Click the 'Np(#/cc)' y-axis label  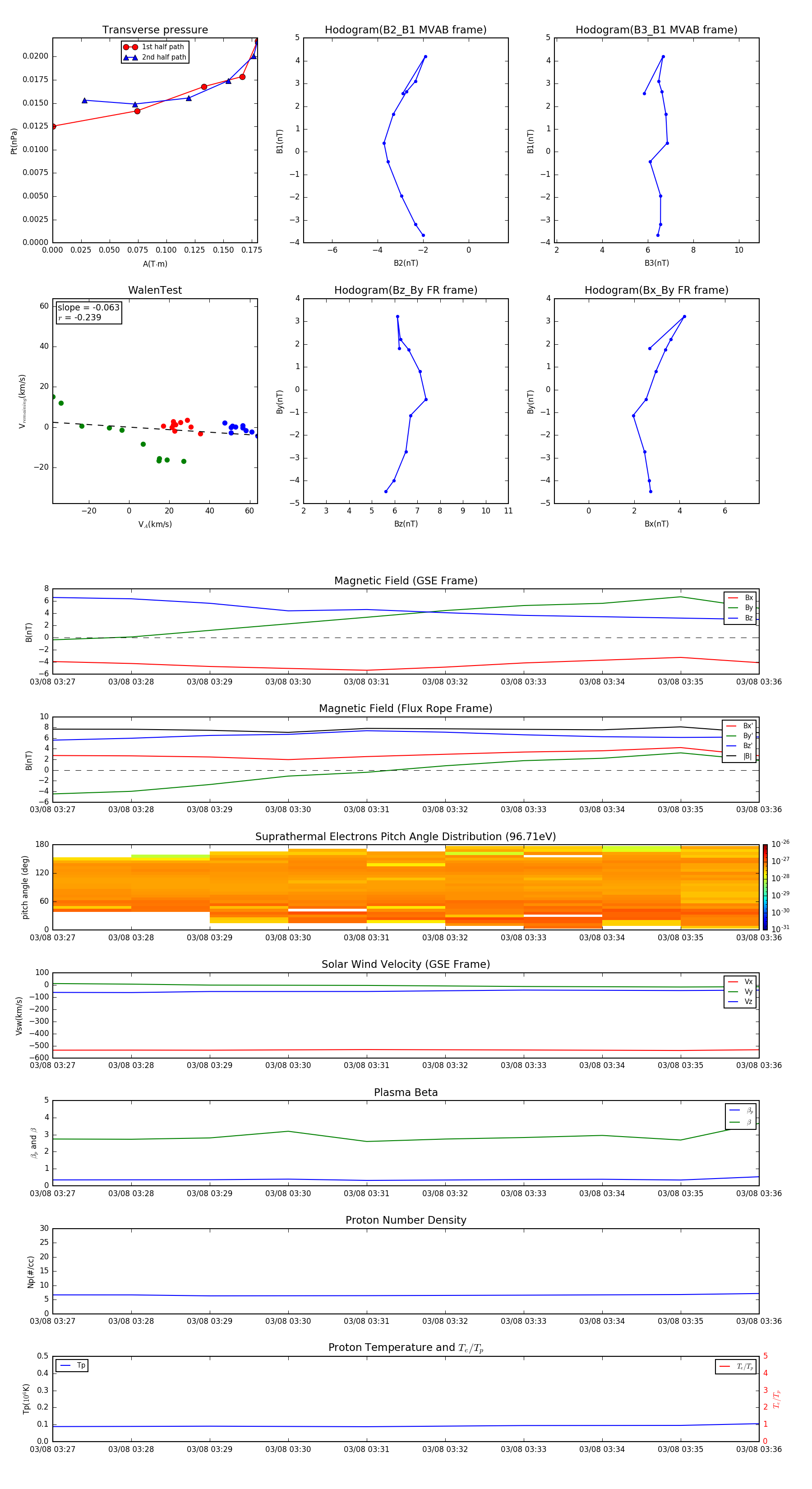[x=31, y=1271]
